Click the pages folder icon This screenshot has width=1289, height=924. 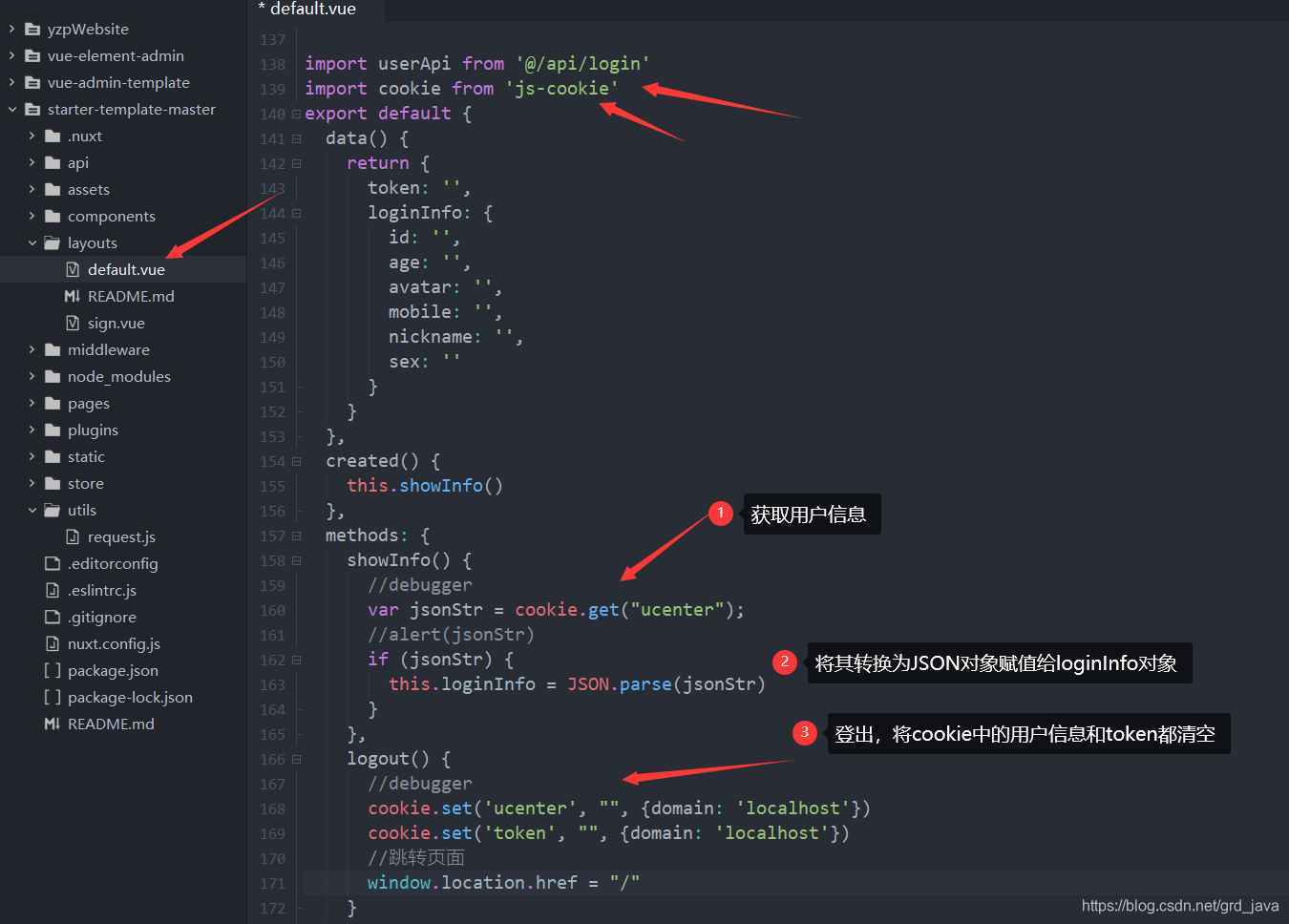tap(53, 403)
